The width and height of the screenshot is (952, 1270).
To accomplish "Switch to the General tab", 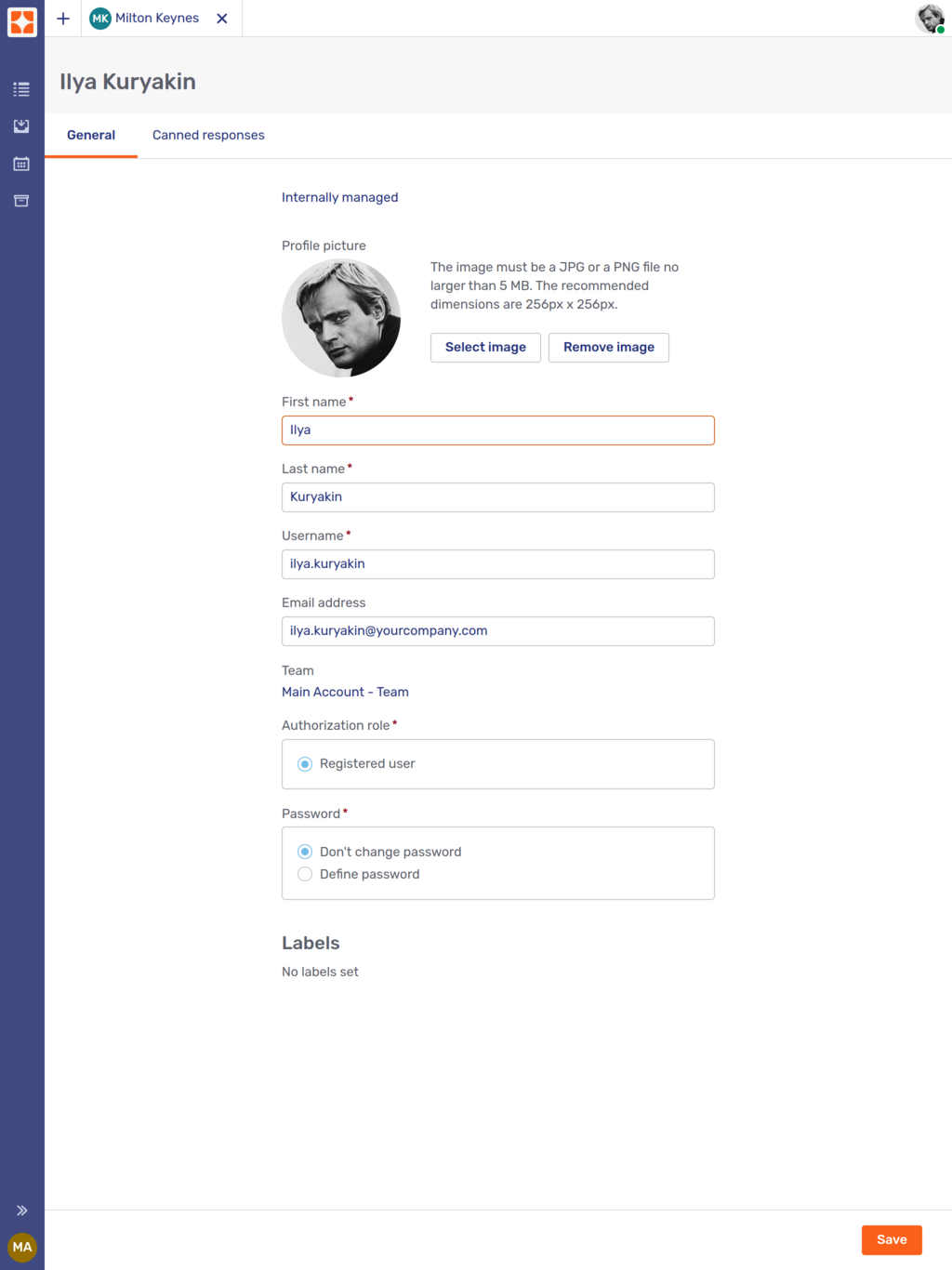I will tap(90, 135).
